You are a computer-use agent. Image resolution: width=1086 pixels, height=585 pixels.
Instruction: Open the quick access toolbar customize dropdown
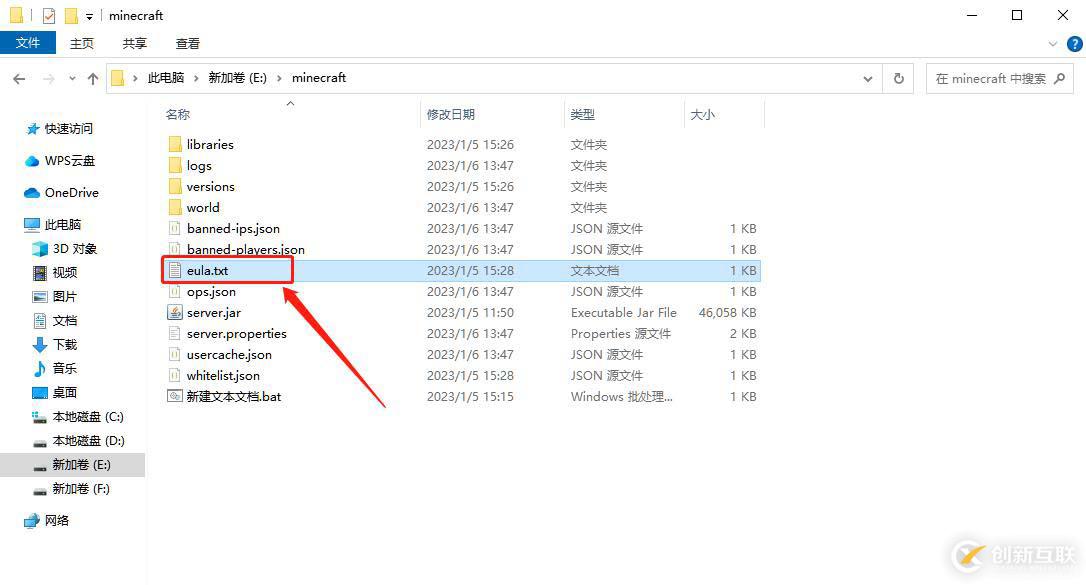click(89, 17)
